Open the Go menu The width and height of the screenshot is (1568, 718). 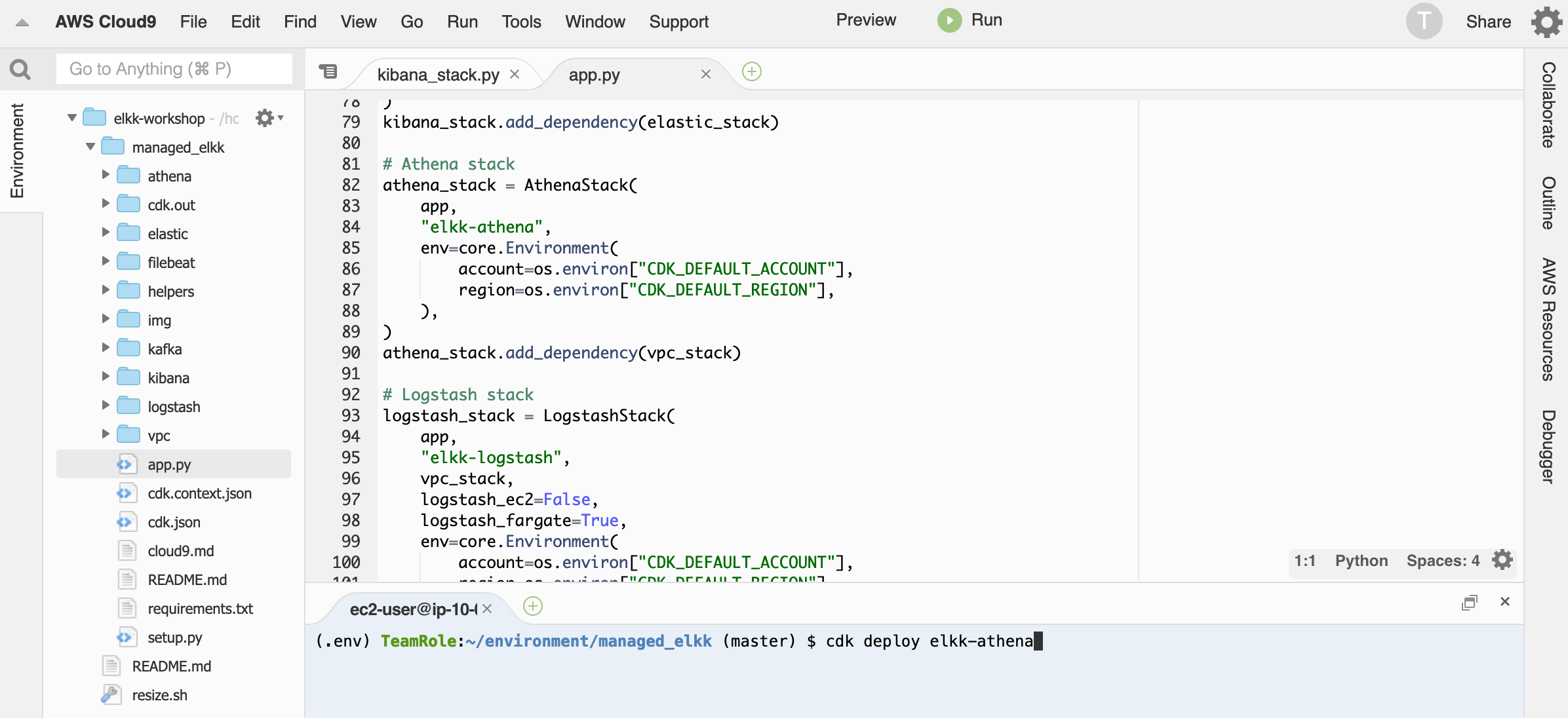pyautogui.click(x=412, y=22)
